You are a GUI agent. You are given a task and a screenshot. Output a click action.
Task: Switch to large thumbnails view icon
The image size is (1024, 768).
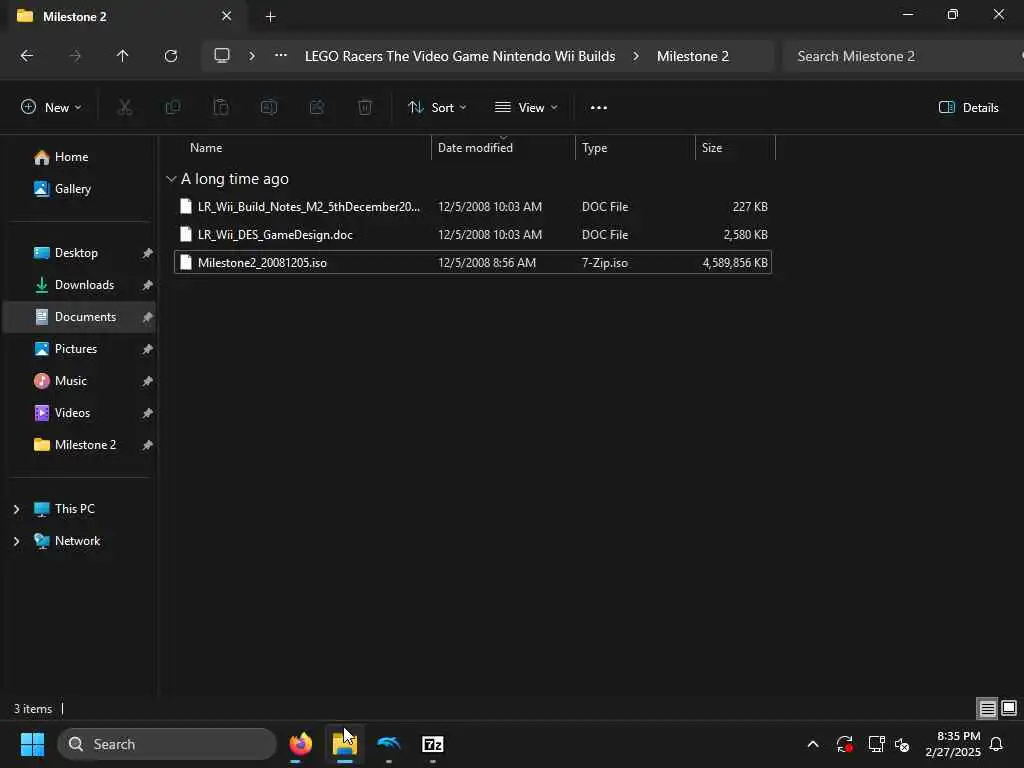[1009, 709]
